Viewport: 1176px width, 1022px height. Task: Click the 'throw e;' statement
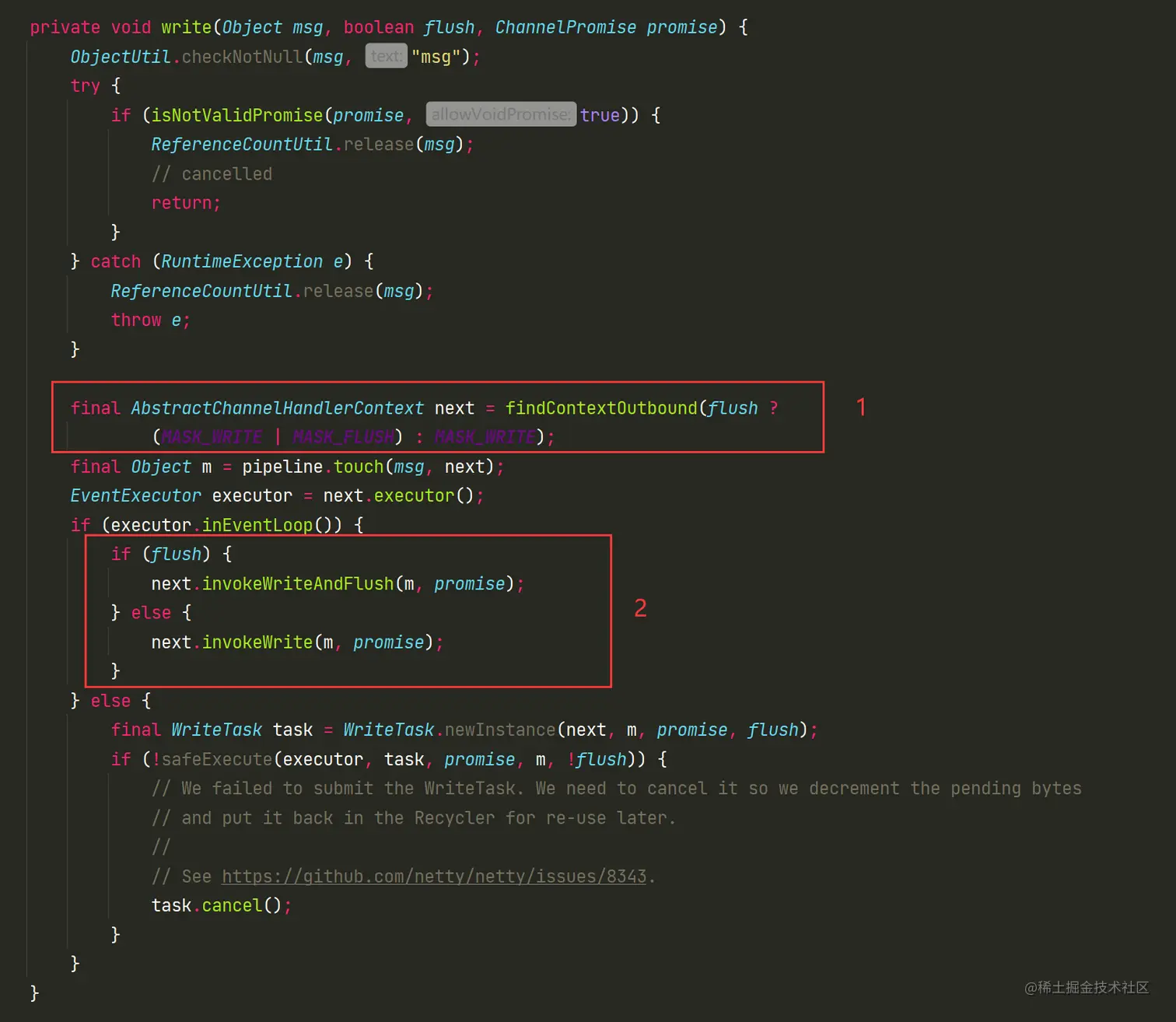coord(150,320)
